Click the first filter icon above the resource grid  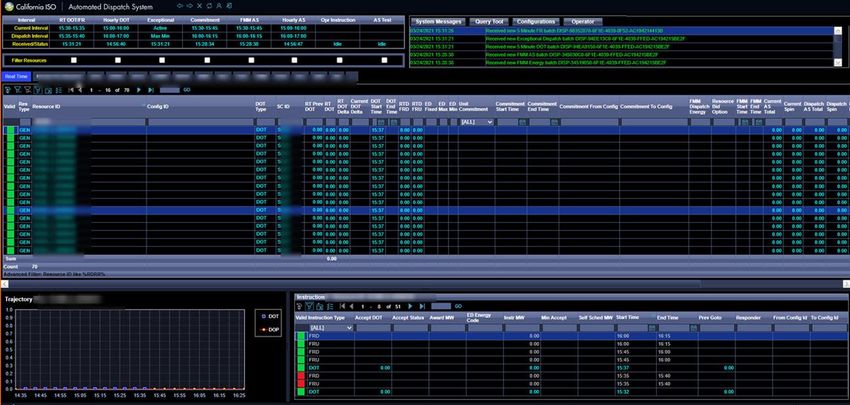point(8,89)
